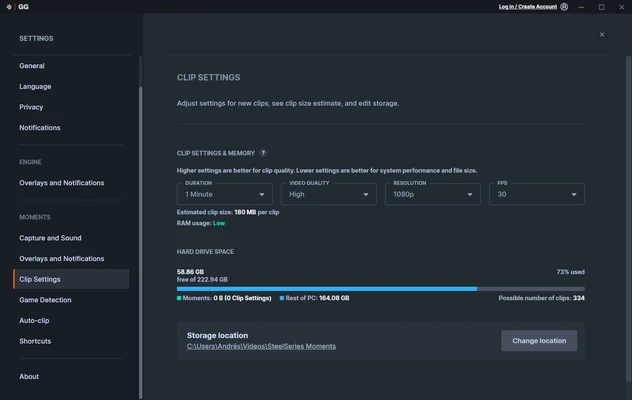The height and width of the screenshot is (400, 632).
Task: Click the main panel scrollbar
Action: (x=628, y=220)
